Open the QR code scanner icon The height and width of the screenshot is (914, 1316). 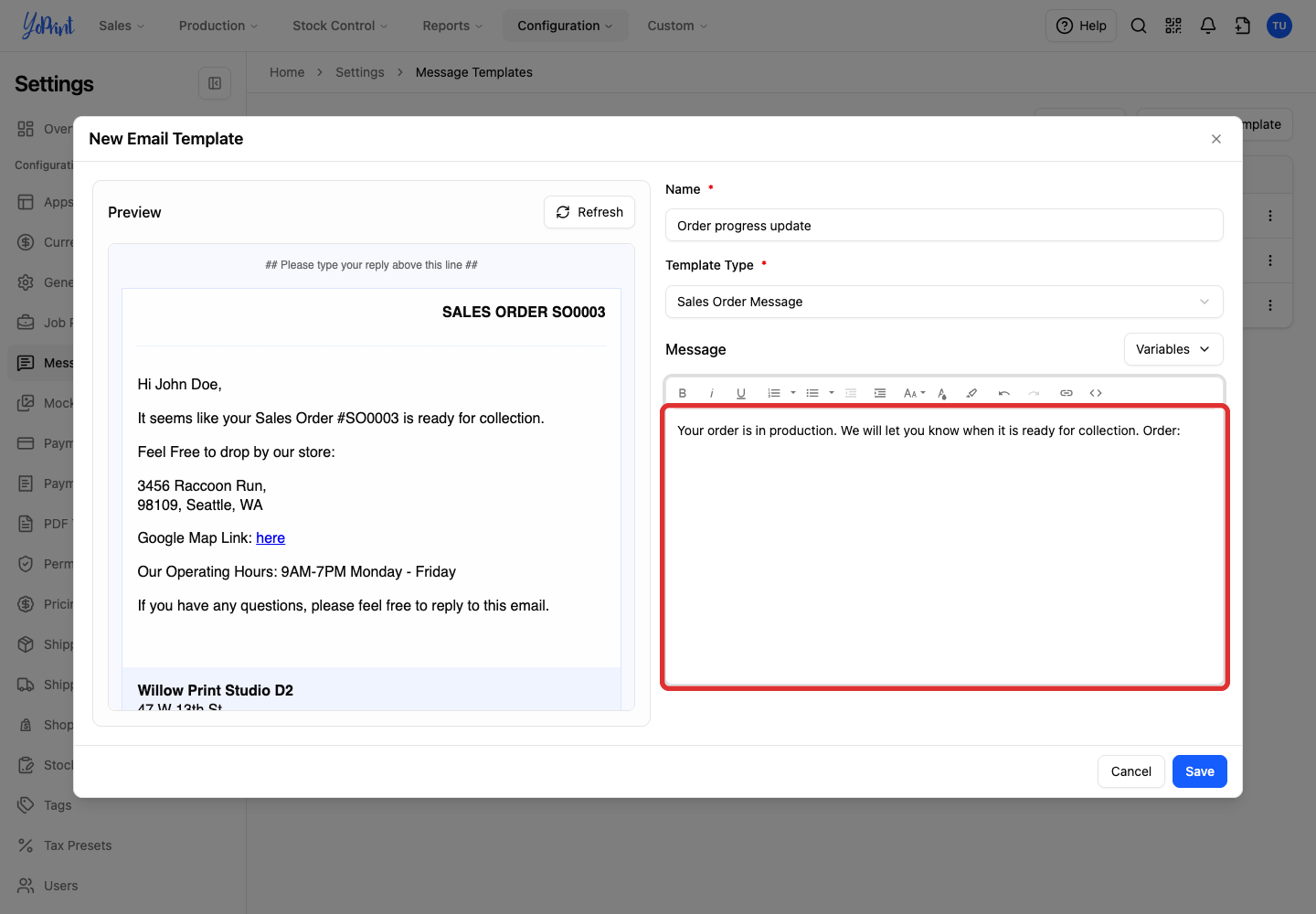pyautogui.click(x=1173, y=26)
